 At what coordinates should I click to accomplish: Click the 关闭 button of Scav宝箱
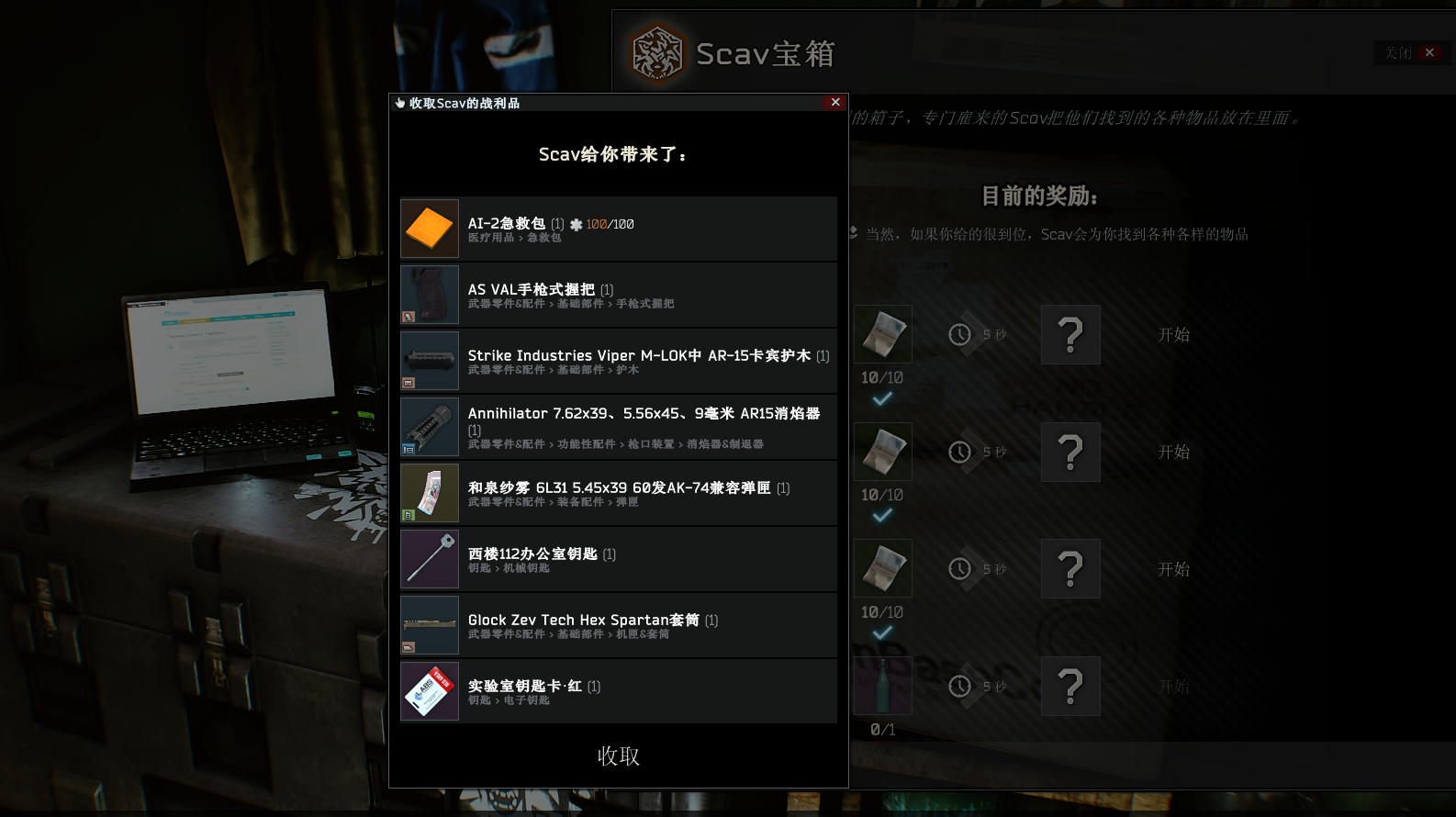1411,52
